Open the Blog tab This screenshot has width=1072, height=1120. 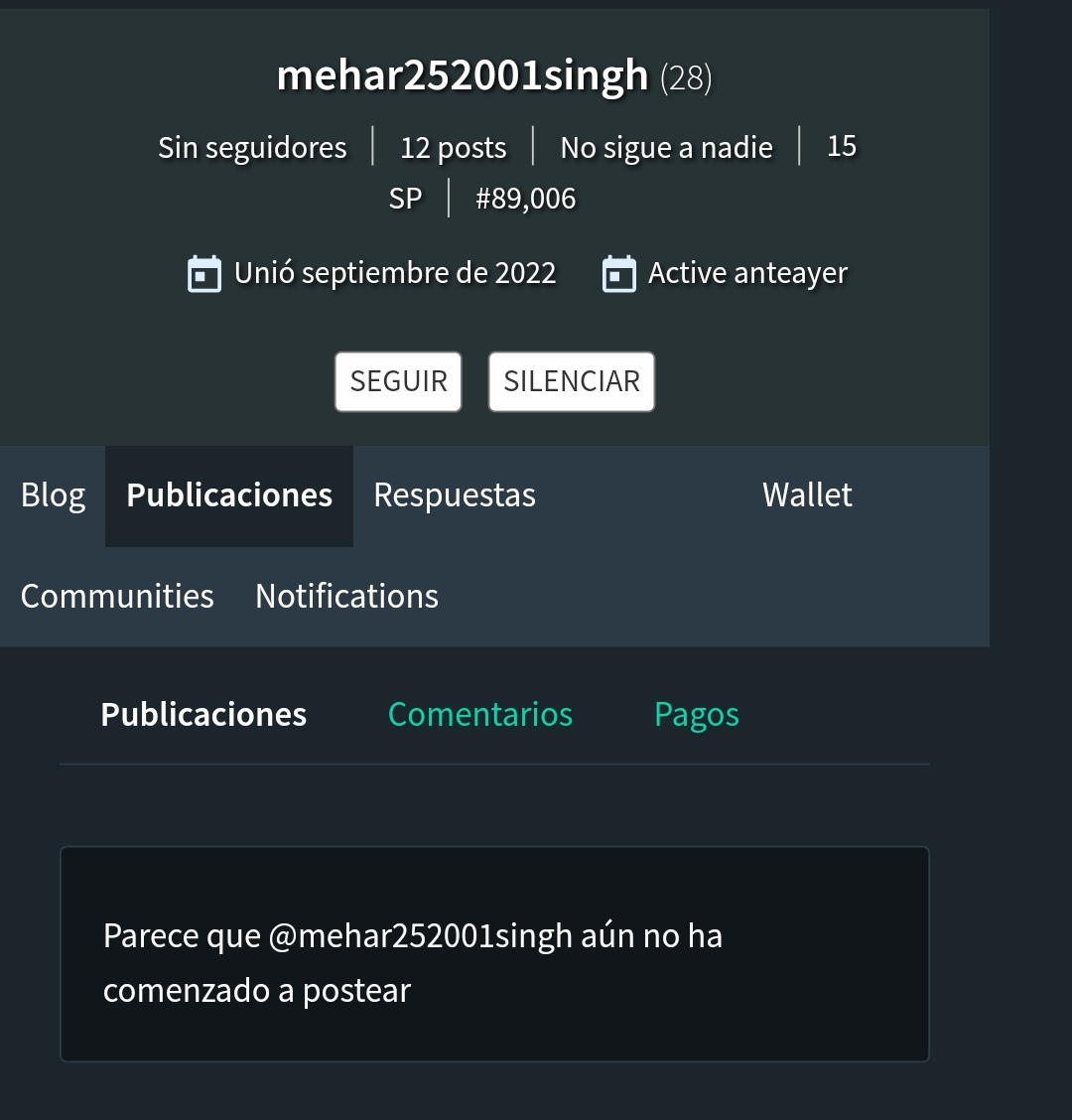pyautogui.click(x=53, y=495)
